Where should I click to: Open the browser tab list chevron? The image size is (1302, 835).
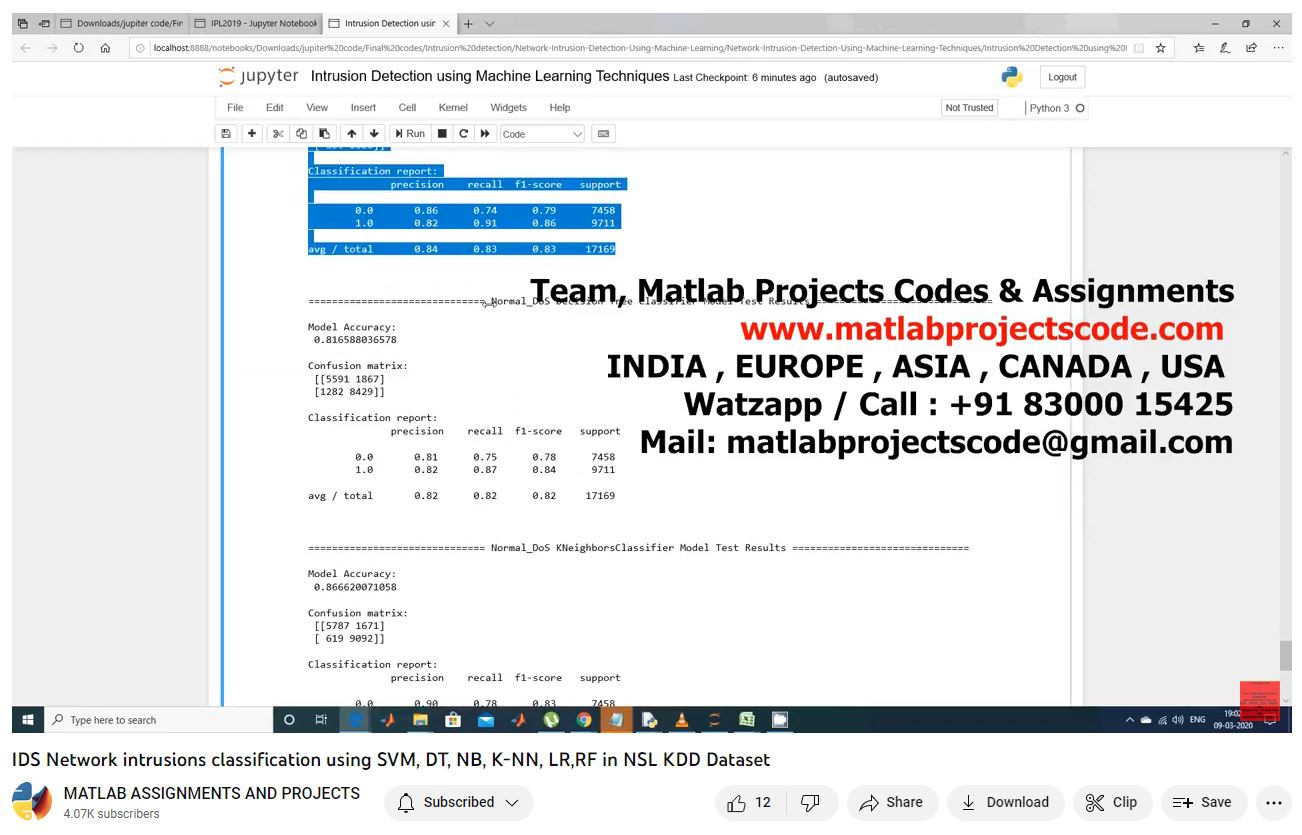pyautogui.click(x=489, y=23)
